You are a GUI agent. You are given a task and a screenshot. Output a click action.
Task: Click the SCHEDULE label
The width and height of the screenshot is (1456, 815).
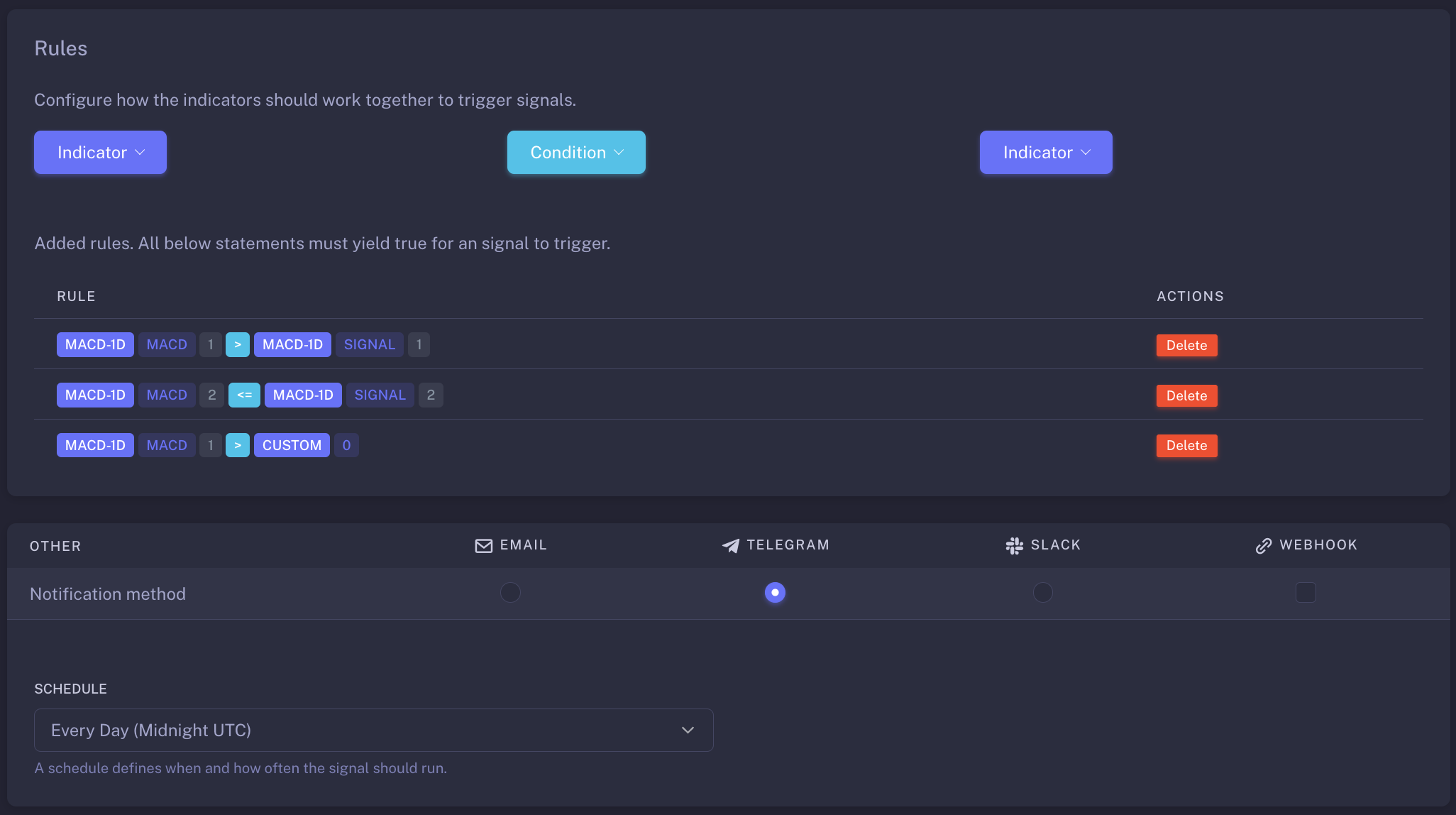71,689
